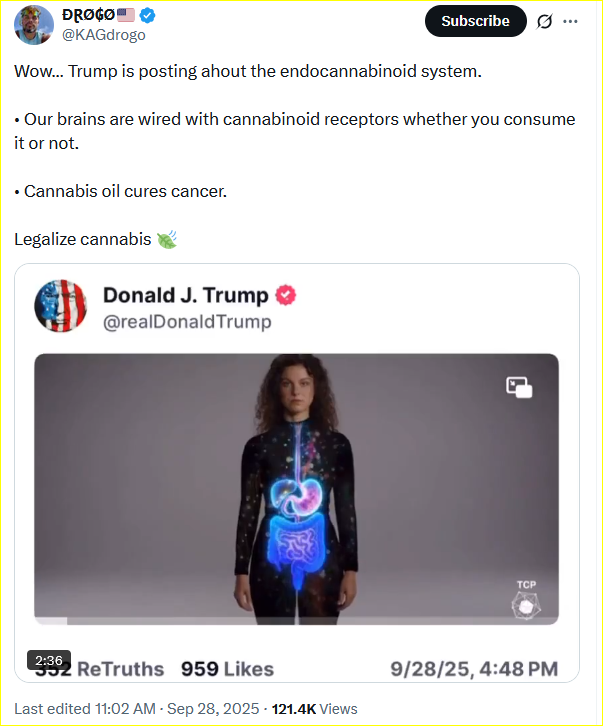
Task: Click the leaf emoji after Legalize cannabis
Action: [x=167, y=239]
